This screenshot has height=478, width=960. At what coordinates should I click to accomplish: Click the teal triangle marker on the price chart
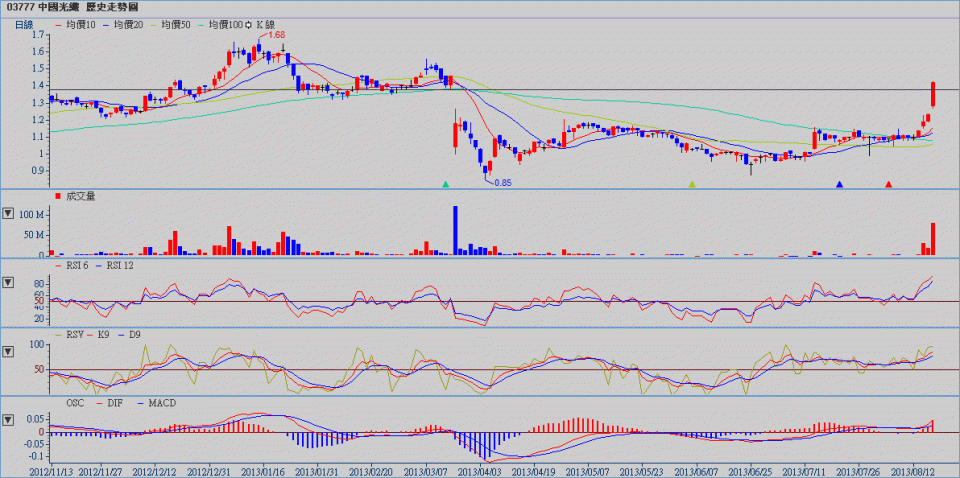coord(445,184)
